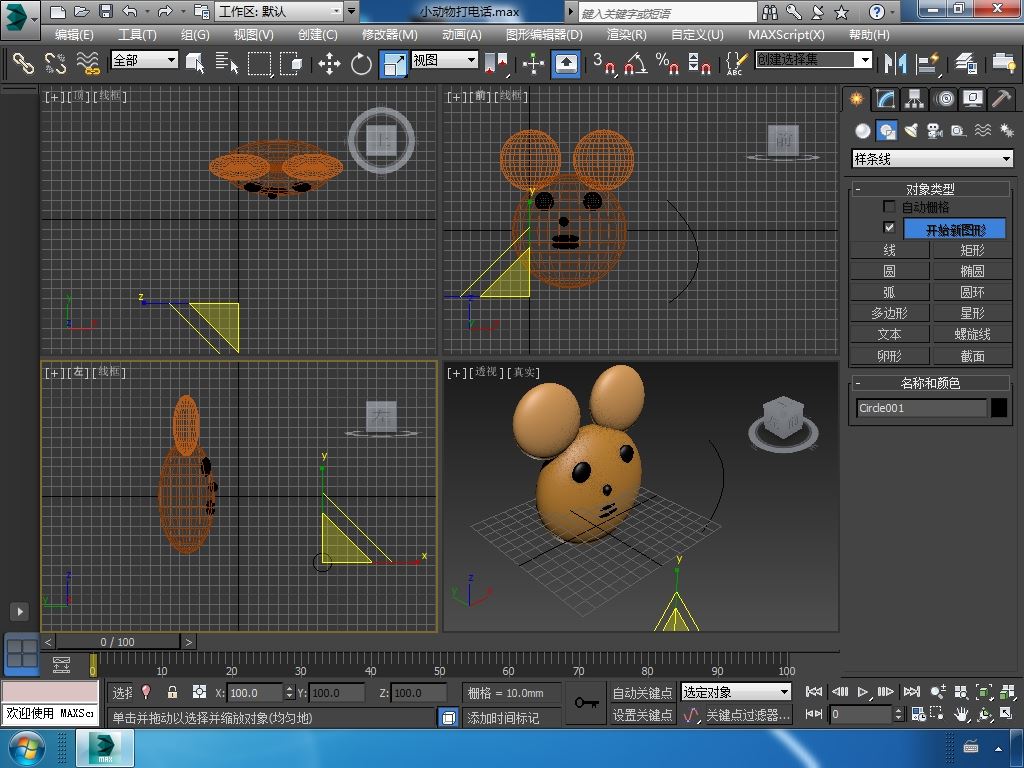Click the Circle001 name field
Viewport: 1024px width, 768px height.
coord(921,408)
